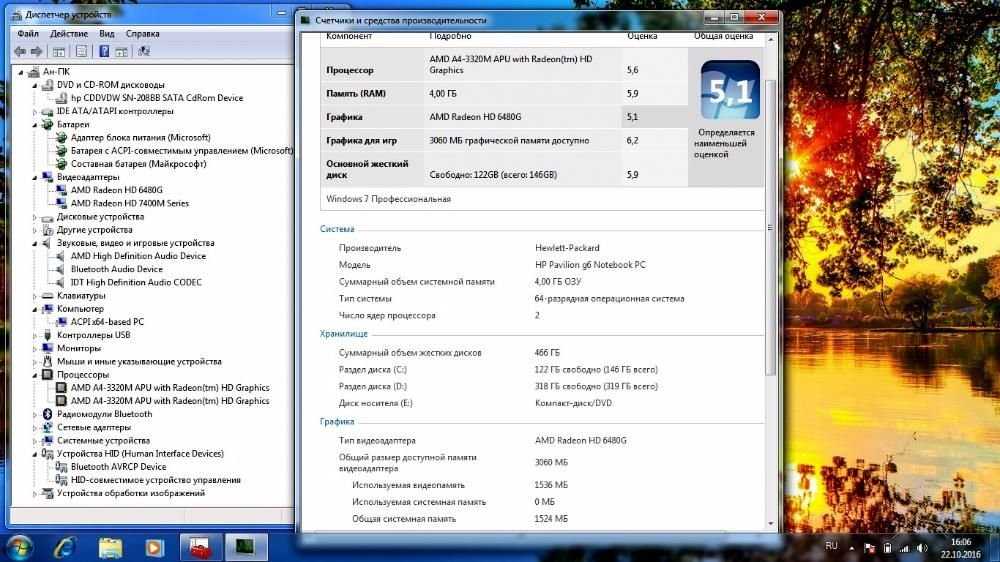Click the scroll-up arrow in performance window
This screenshot has height=562, width=1000.
pyautogui.click(x=770, y=40)
